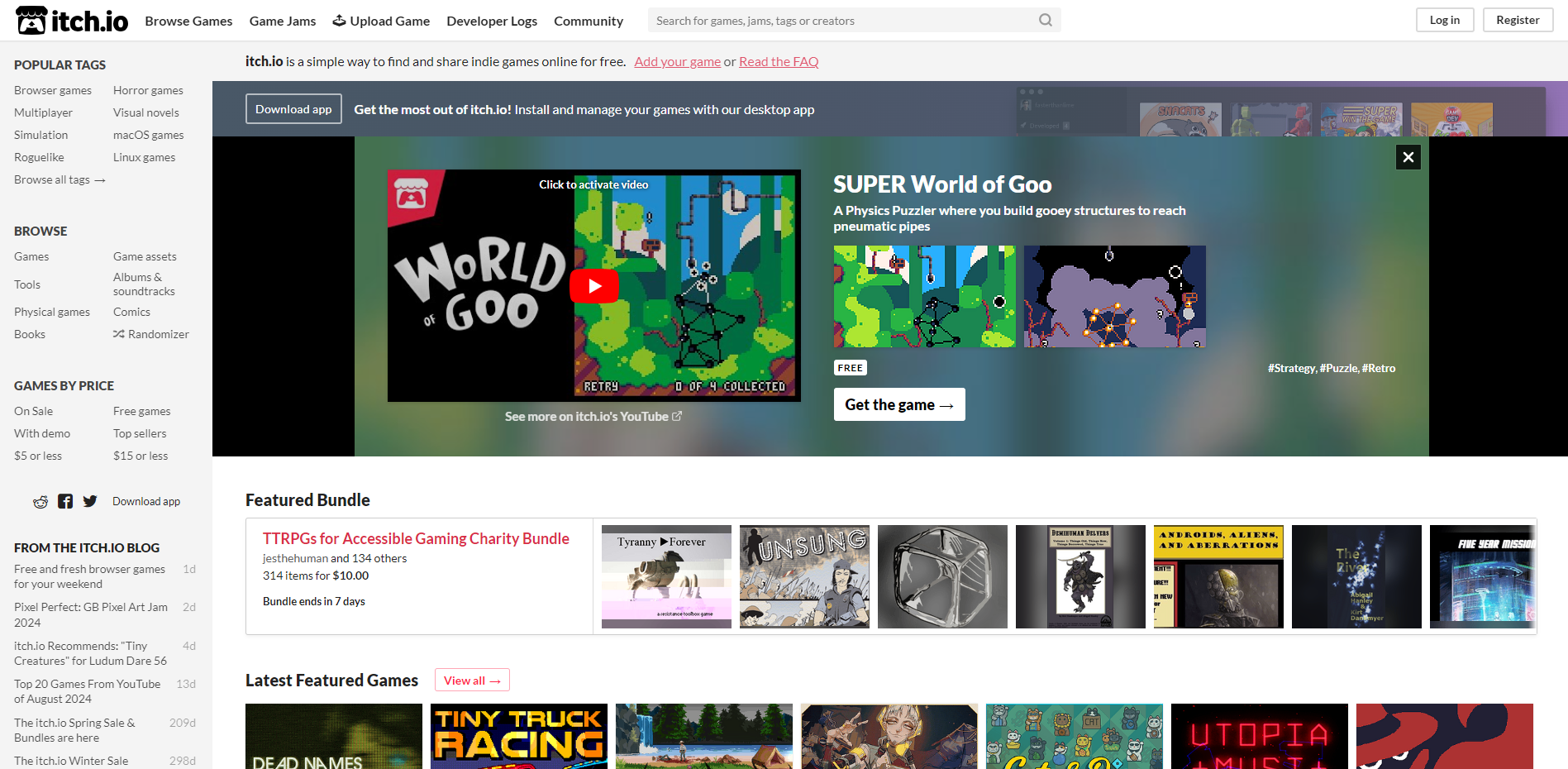Open the Facebook social icon
The height and width of the screenshot is (769, 1568).
(x=65, y=502)
